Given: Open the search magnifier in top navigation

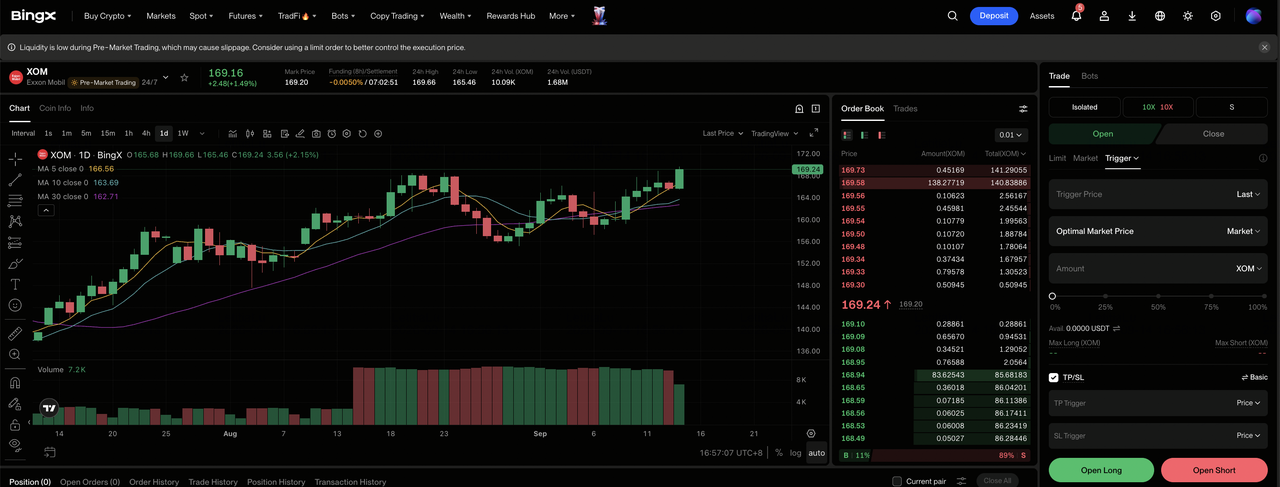Looking at the screenshot, I should click(952, 16).
